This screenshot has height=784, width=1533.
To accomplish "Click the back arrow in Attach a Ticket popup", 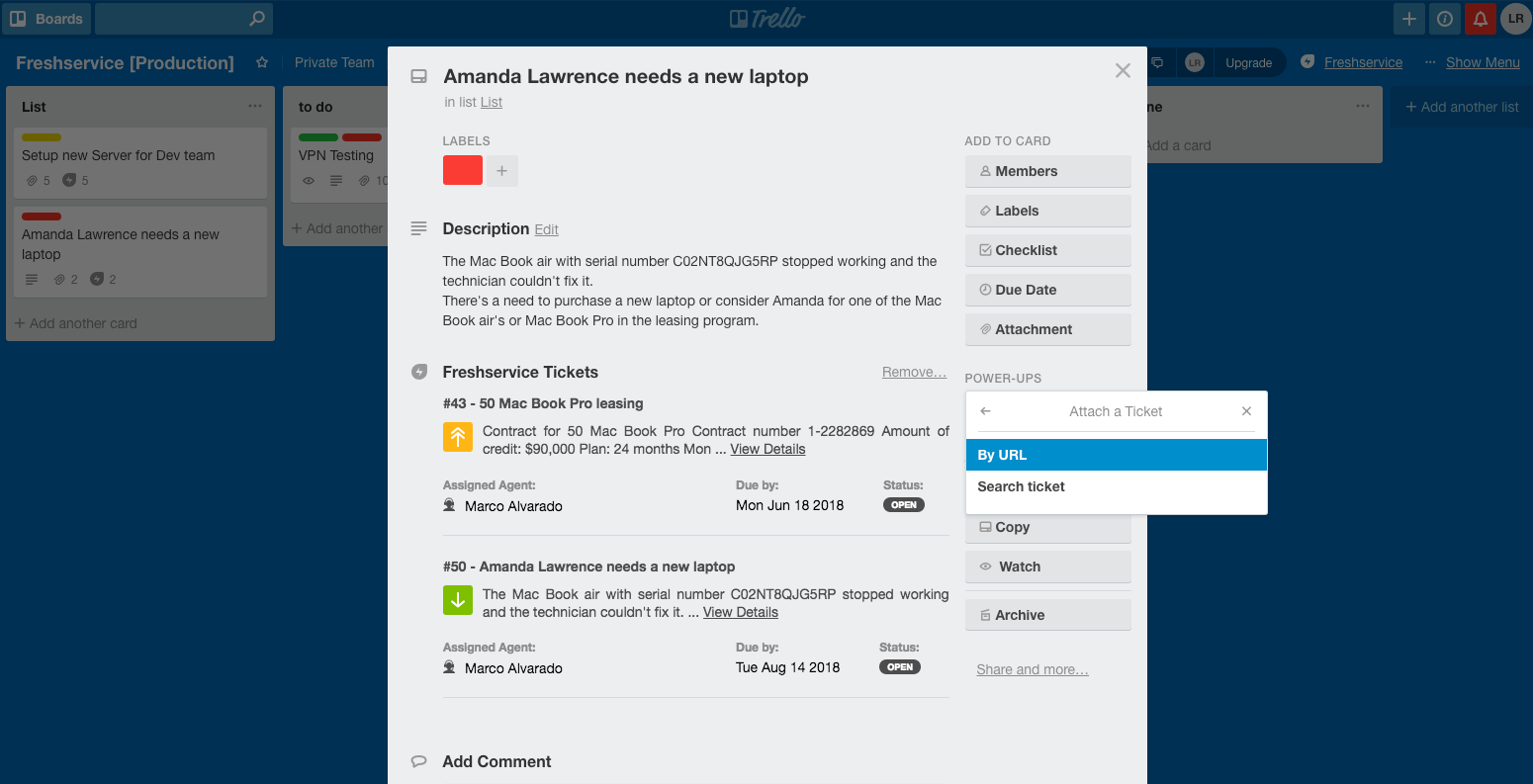I will point(984,410).
